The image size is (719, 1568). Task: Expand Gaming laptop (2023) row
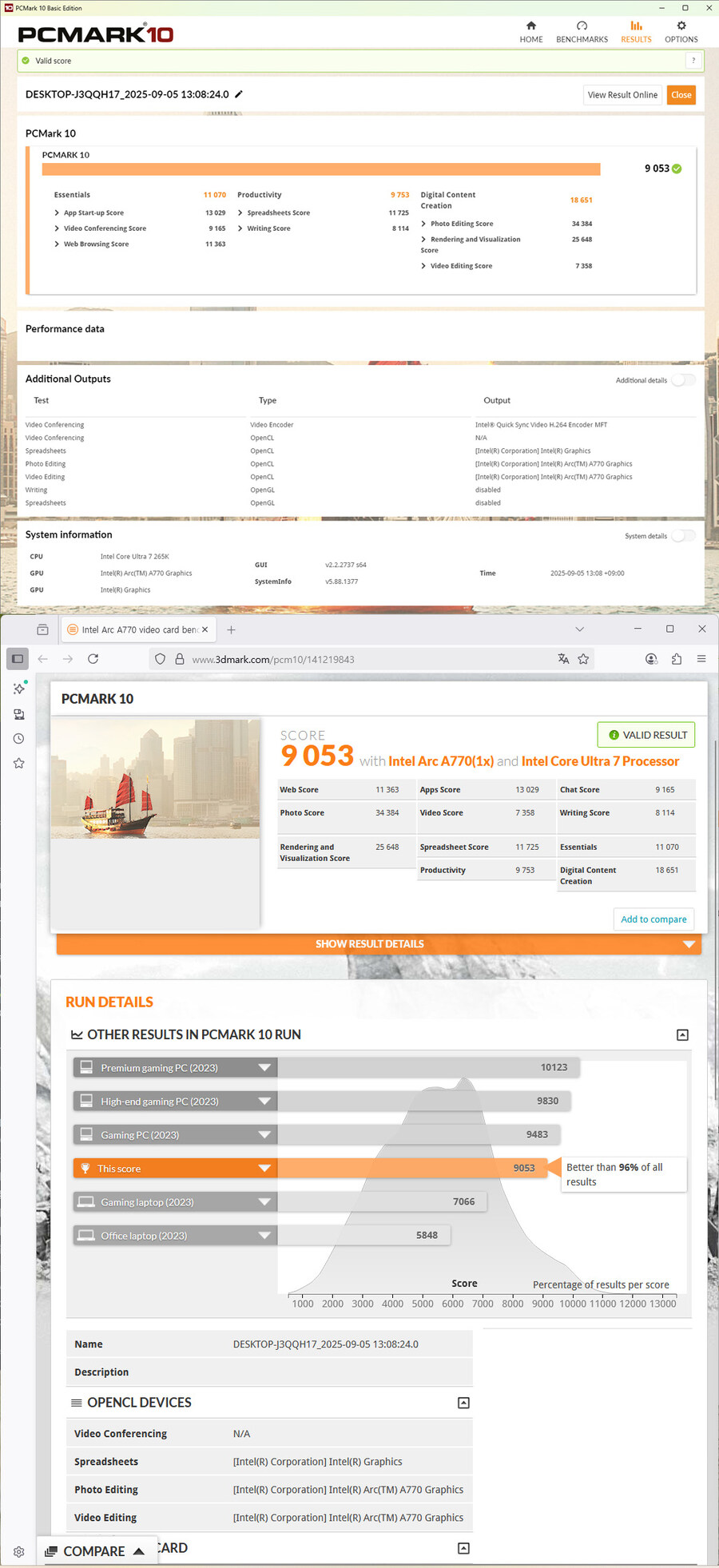[x=175, y=1202]
